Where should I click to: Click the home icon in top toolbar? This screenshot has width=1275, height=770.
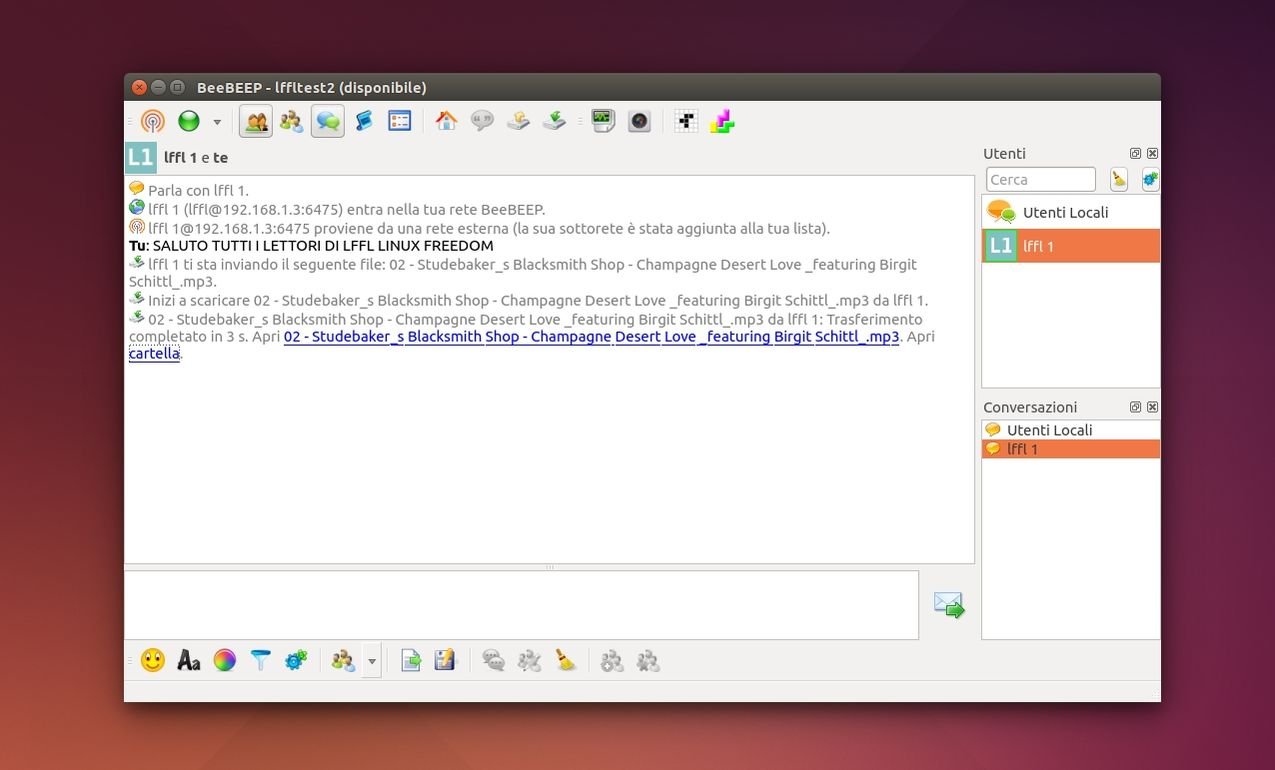coord(446,122)
